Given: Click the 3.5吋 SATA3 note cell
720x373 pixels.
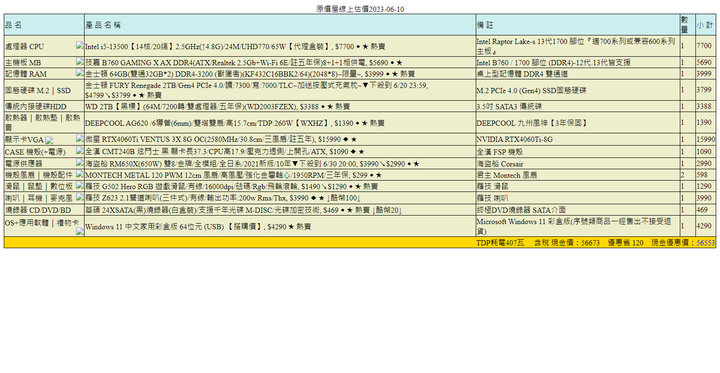Looking at the screenshot, I should pyautogui.click(x=578, y=106).
